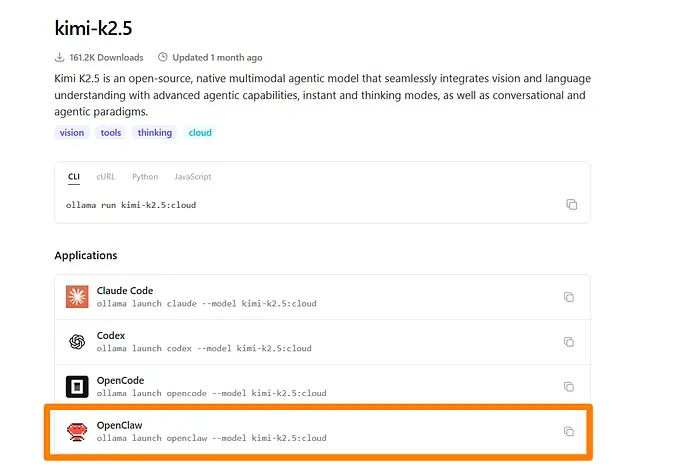Viewport: 700px width, 473px height.
Task: Open the OpenCode application name
Action: pos(121,381)
